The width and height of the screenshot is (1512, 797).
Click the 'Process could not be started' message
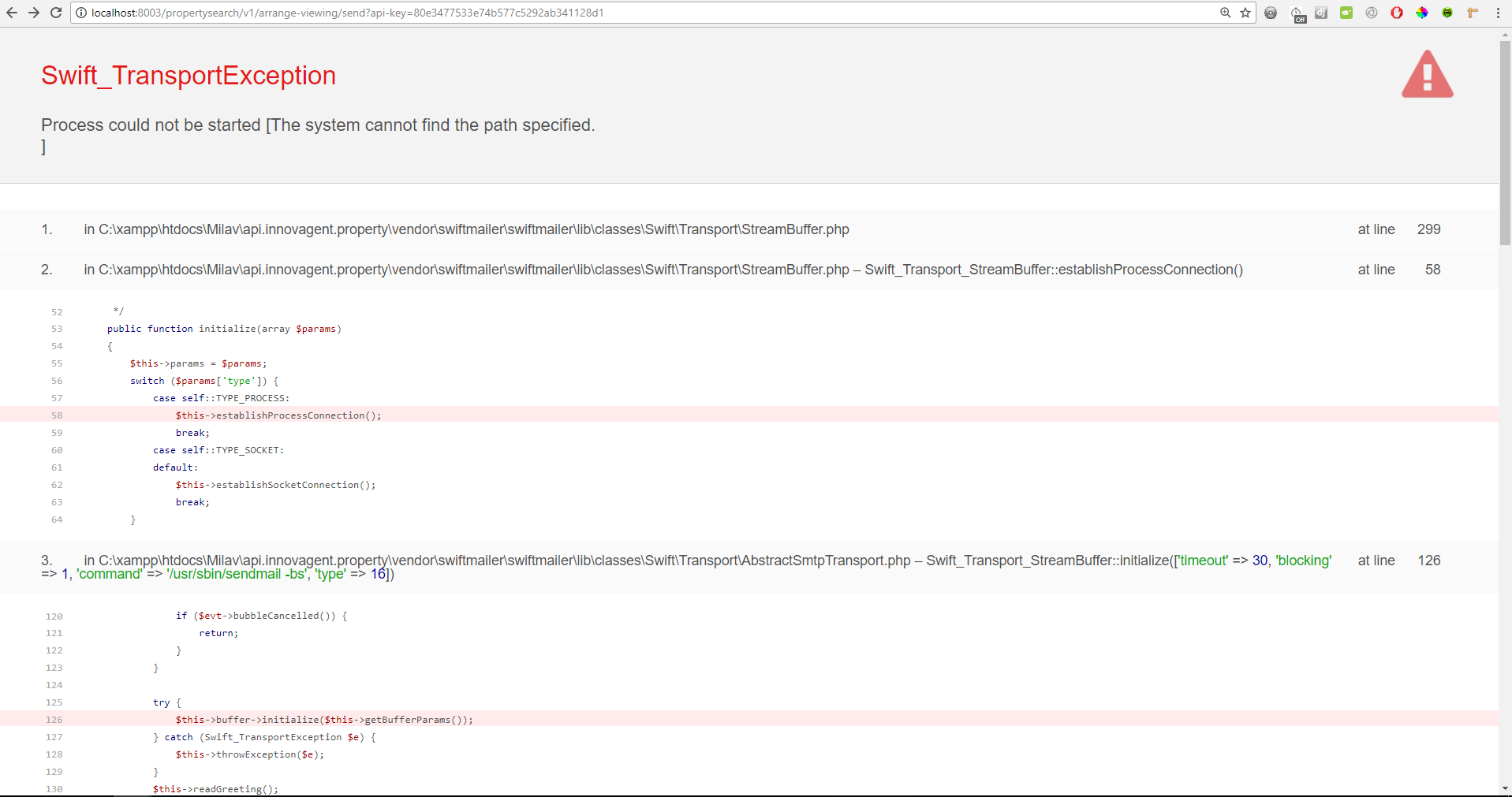[x=318, y=136]
